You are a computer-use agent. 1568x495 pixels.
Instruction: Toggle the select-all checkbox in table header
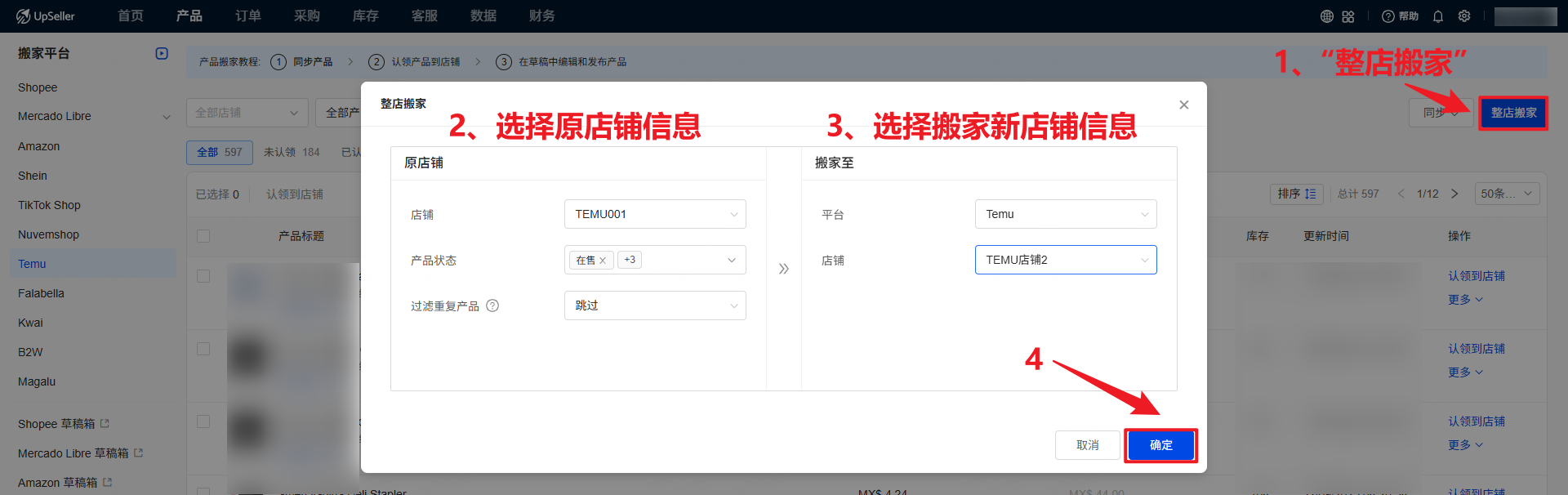click(203, 236)
